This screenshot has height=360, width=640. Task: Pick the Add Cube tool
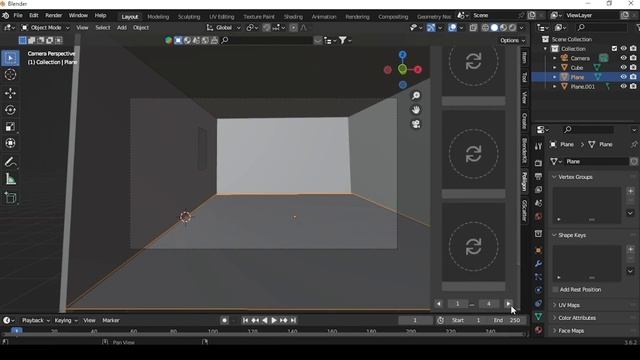[11, 198]
